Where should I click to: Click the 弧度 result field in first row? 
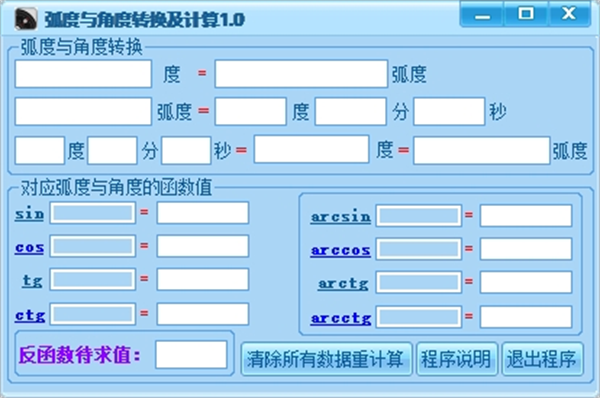[x=301, y=74]
